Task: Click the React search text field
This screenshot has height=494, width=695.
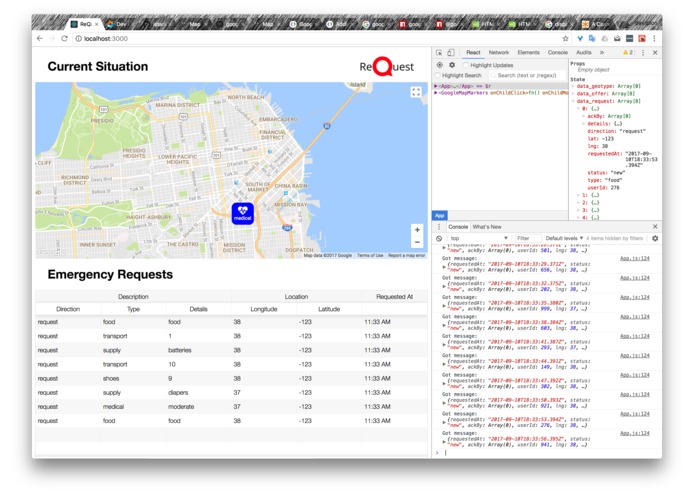Action: (529, 76)
